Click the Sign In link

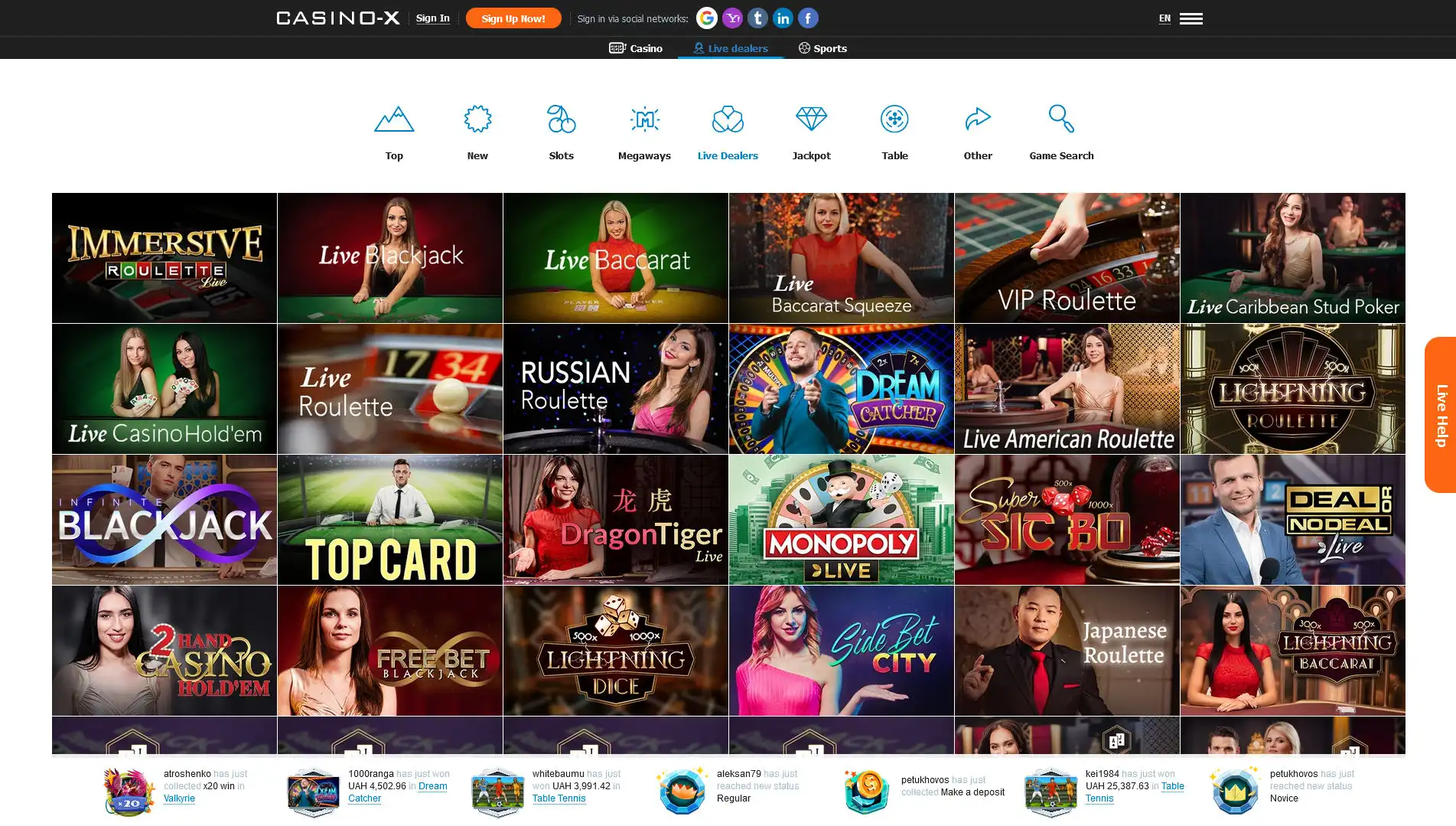(x=432, y=18)
